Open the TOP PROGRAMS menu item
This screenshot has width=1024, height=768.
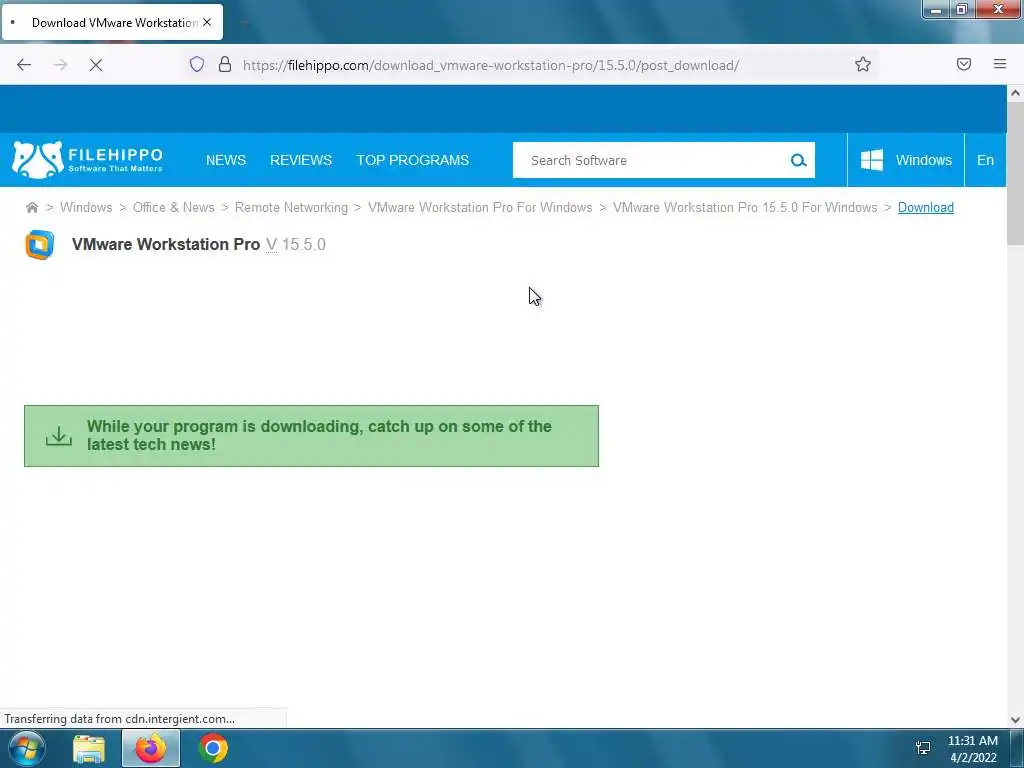click(x=413, y=160)
